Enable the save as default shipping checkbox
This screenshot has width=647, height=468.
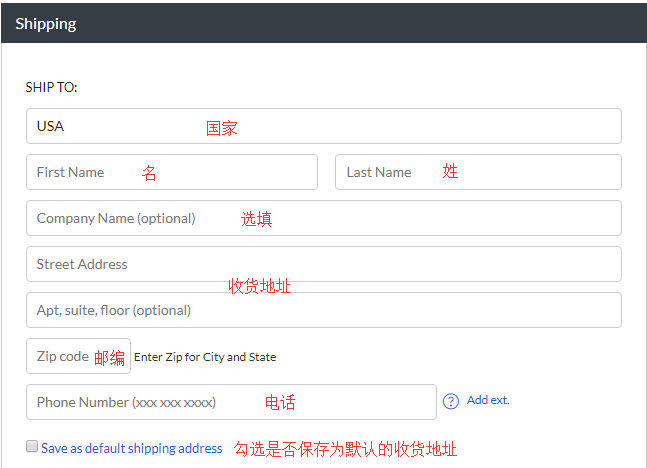tap(32, 447)
